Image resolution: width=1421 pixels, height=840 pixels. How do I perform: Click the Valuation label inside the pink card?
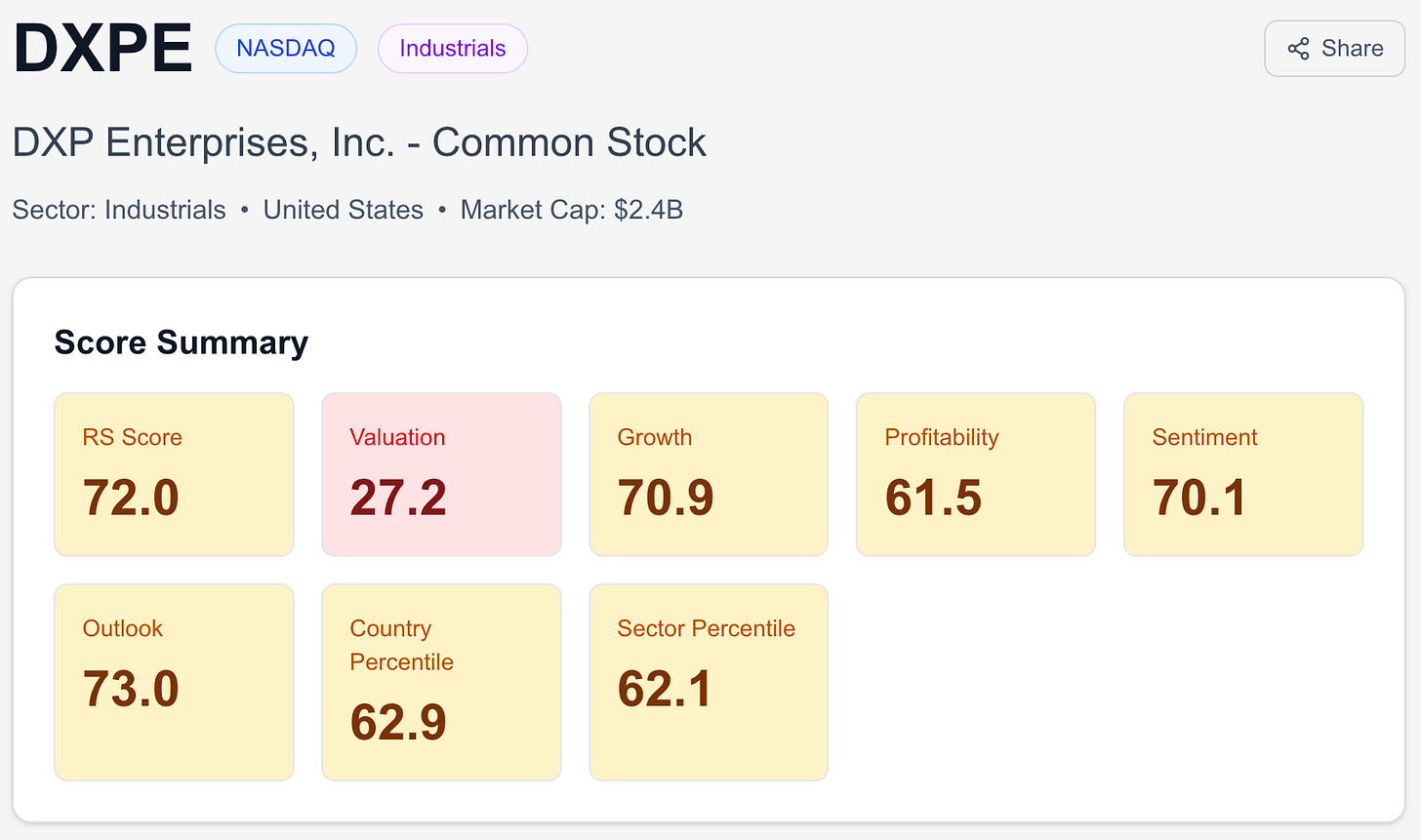click(x=397, y=437)
